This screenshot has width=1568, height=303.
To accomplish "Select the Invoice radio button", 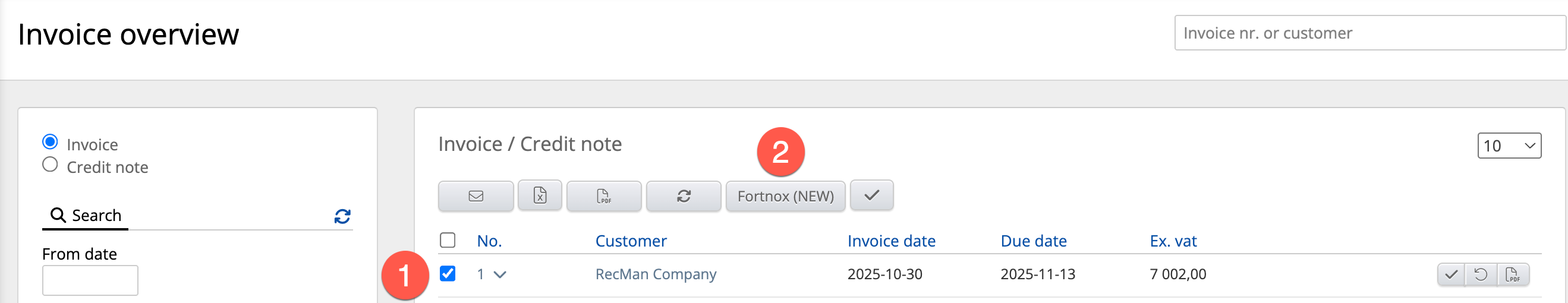I will pyautogui.click(x=50, y=143).
